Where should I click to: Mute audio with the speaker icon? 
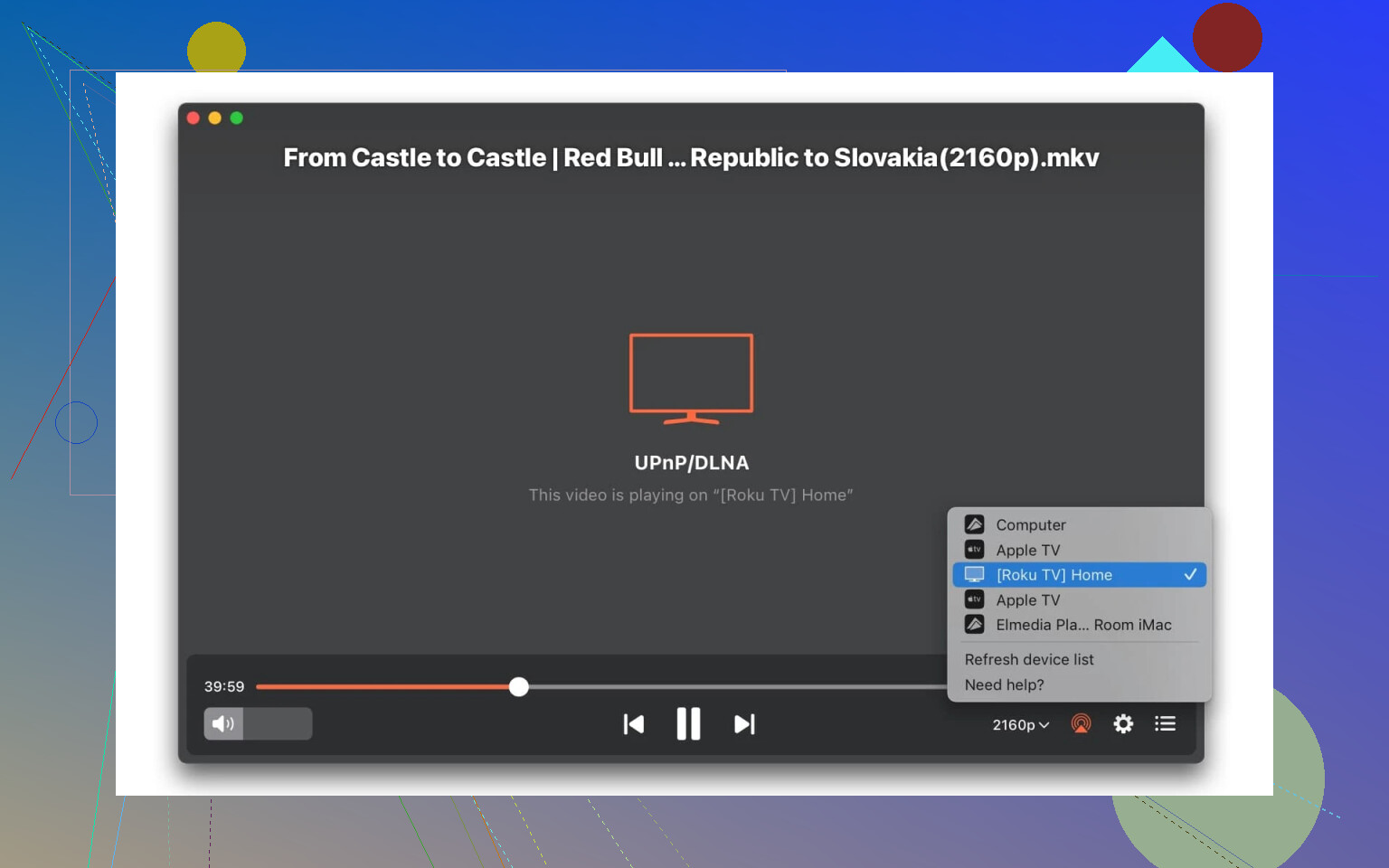(x=223, y=723)
